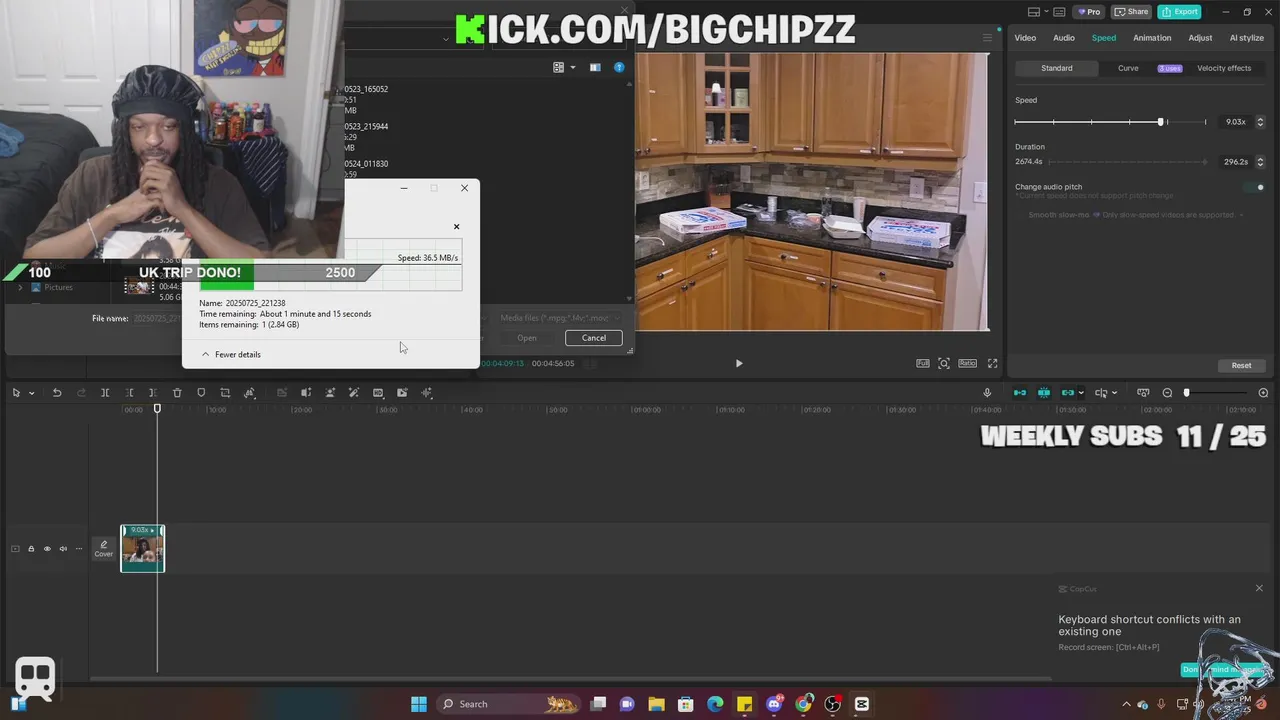The height and width of the screenshot is (720, 1280).
Task: Stop the copy with the X icon
Action: click(456, 227)
